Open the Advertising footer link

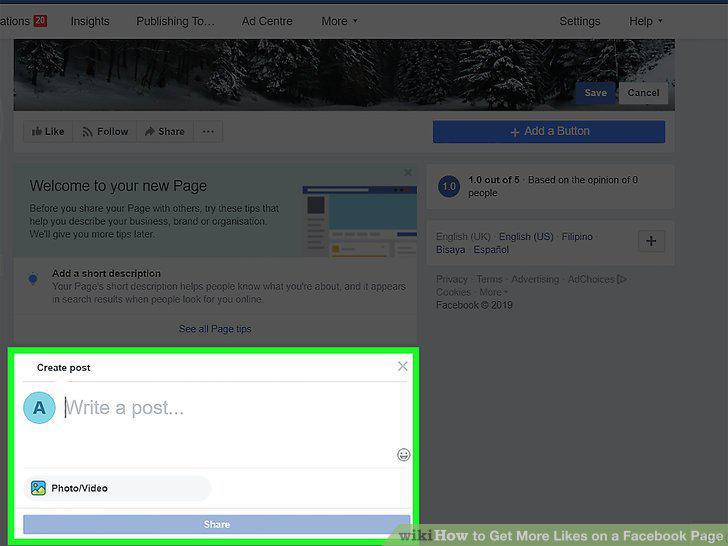[535, 280]
